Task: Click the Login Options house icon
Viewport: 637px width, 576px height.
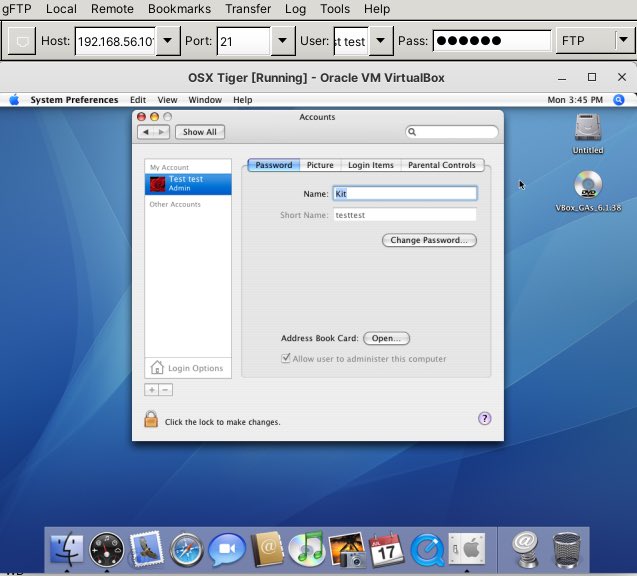Action: point(157,368)
